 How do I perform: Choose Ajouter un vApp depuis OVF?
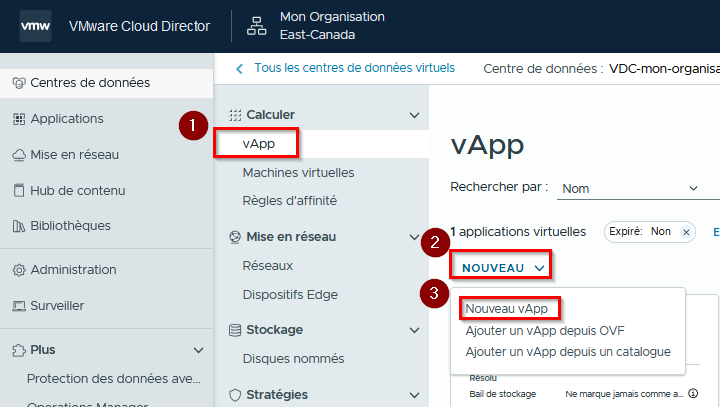[545, 331]
